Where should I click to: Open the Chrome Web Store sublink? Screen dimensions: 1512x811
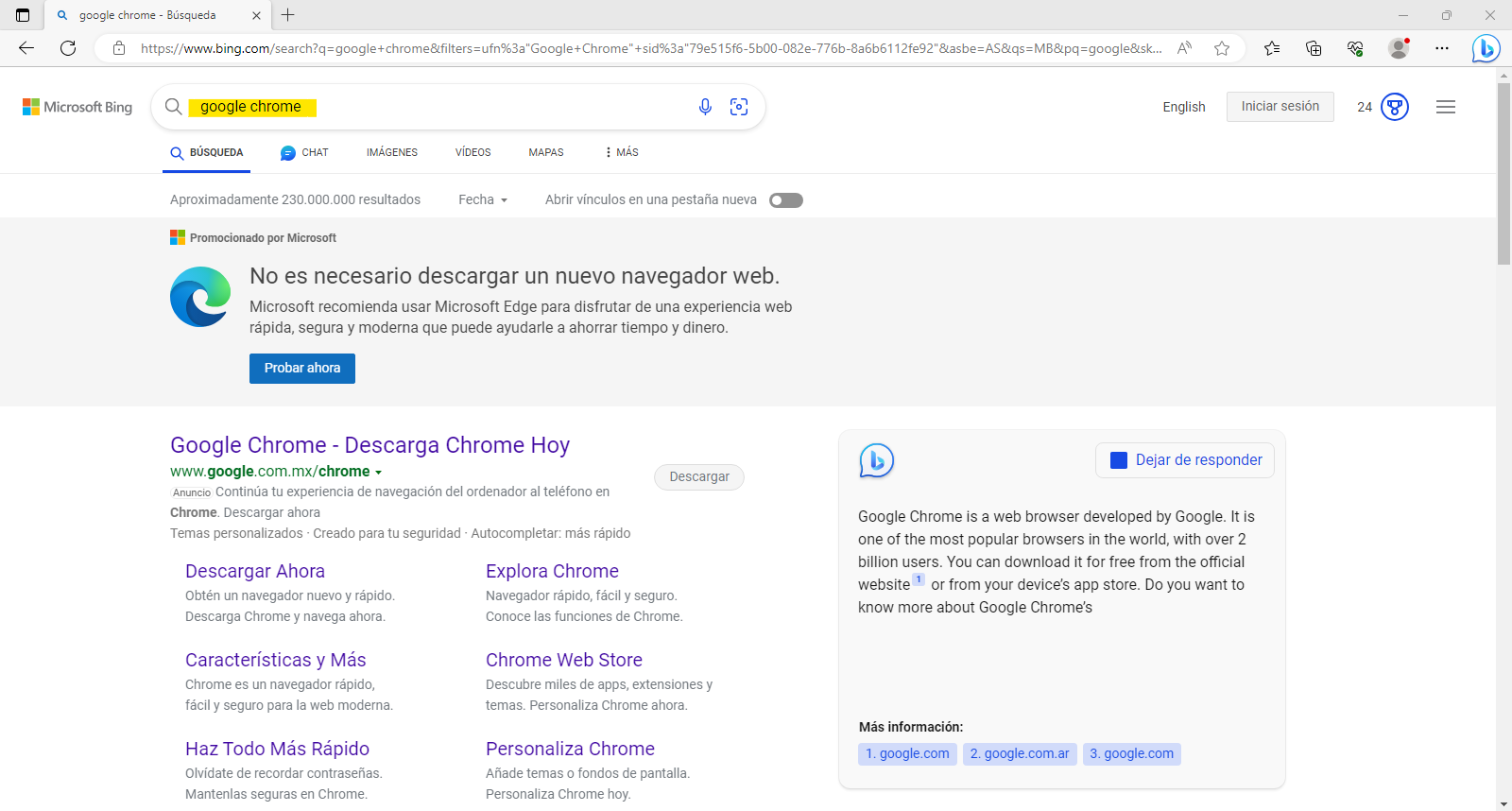tap(564, 660)
